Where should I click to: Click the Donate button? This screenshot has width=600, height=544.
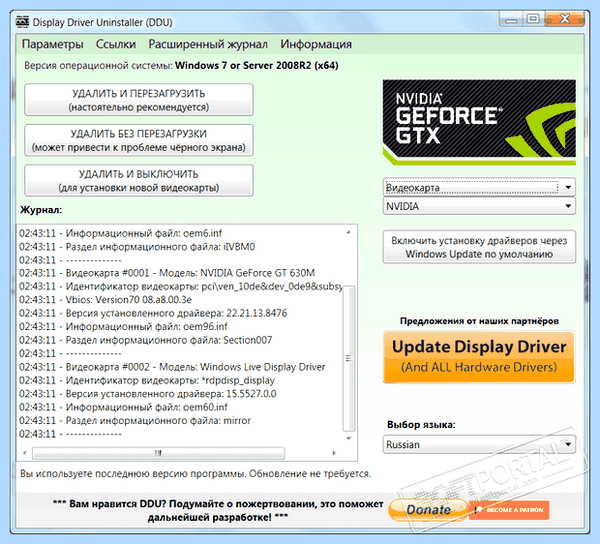tap(428, 510)
